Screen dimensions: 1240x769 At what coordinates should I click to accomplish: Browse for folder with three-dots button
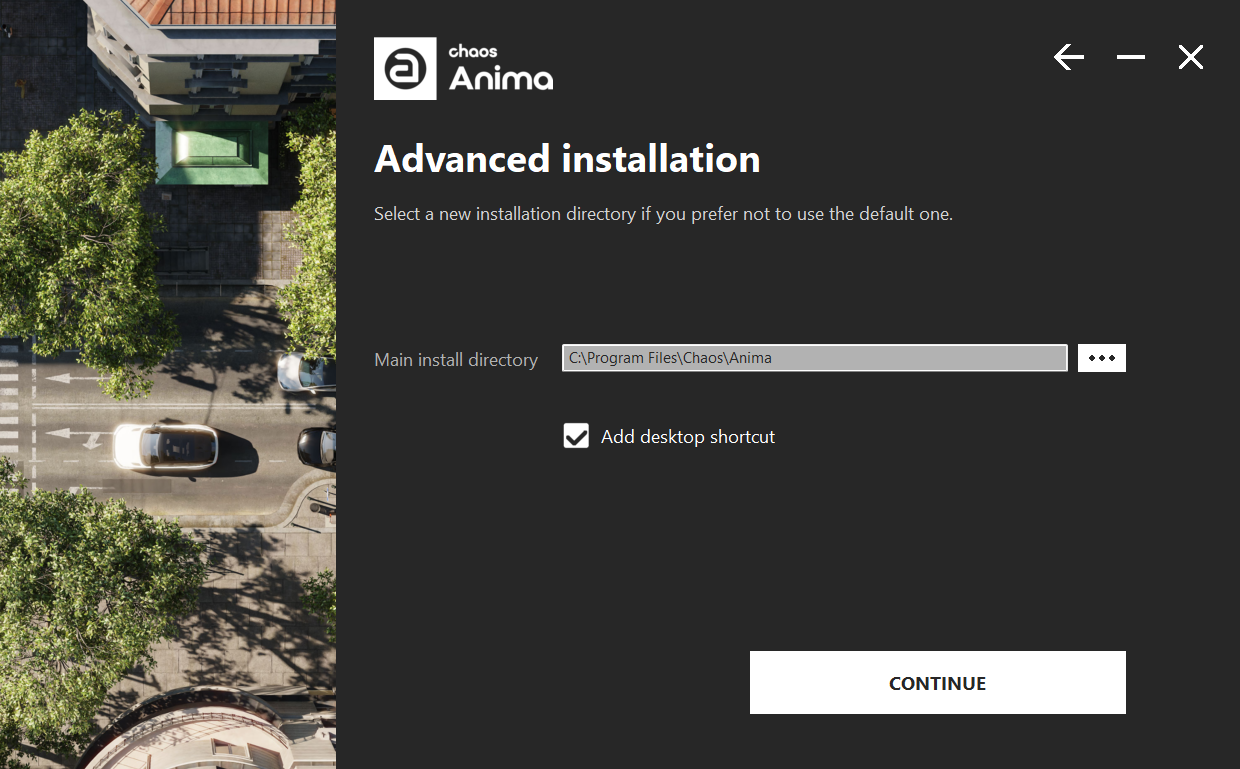pyautogui.click(x=1101, y=358)
